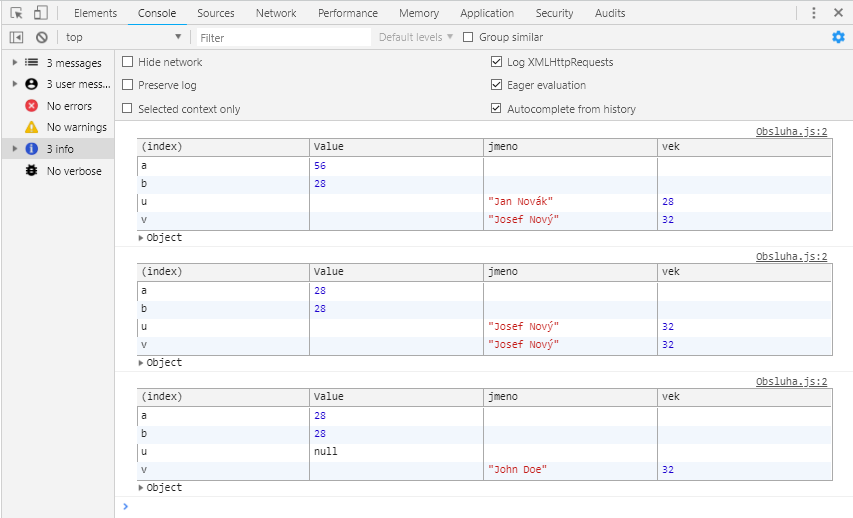
Task: Select the No warnings filter
Action: (x=76, y=127)
